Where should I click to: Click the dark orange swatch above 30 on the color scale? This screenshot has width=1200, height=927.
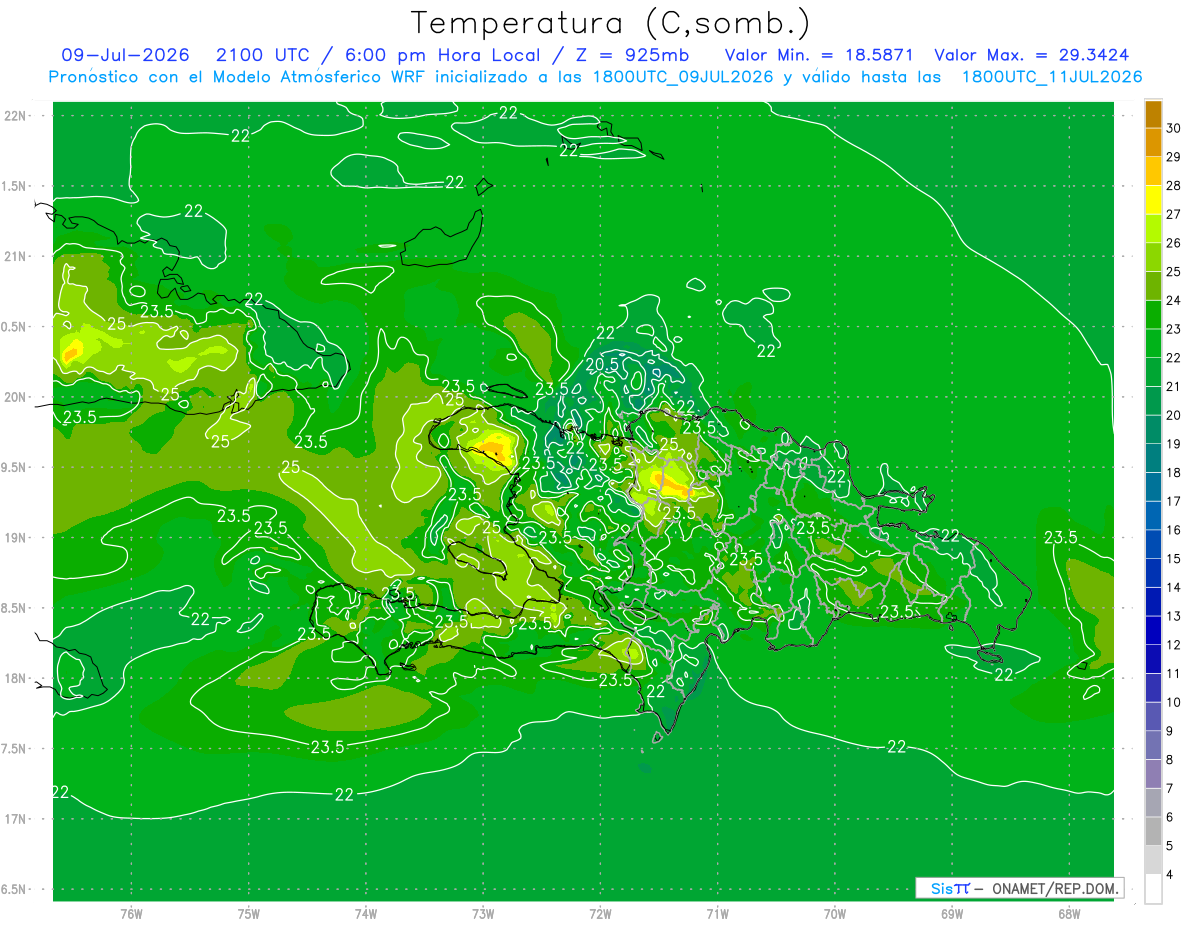1153,114
